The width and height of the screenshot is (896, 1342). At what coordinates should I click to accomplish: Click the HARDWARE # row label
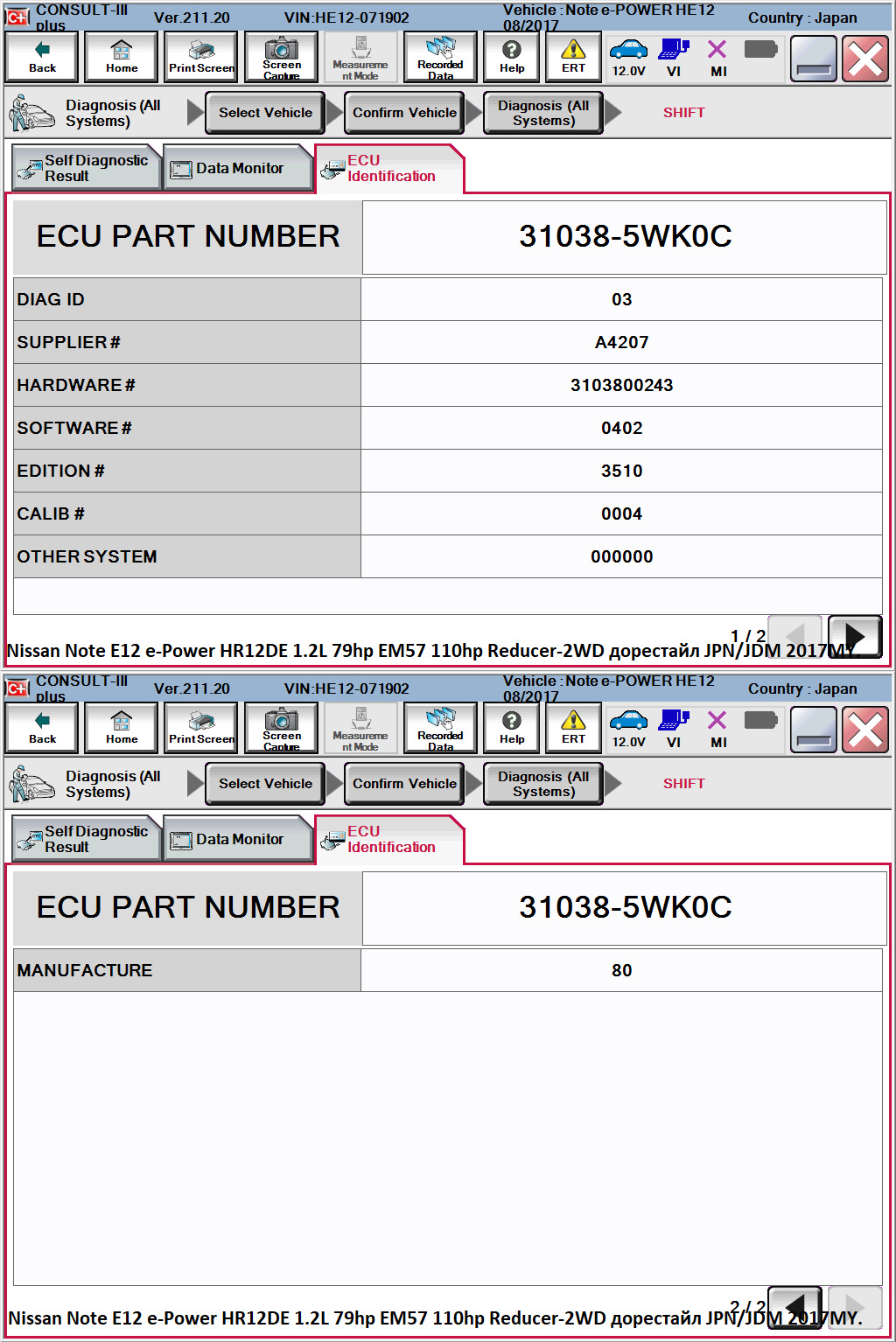click(x=76, y=385)
